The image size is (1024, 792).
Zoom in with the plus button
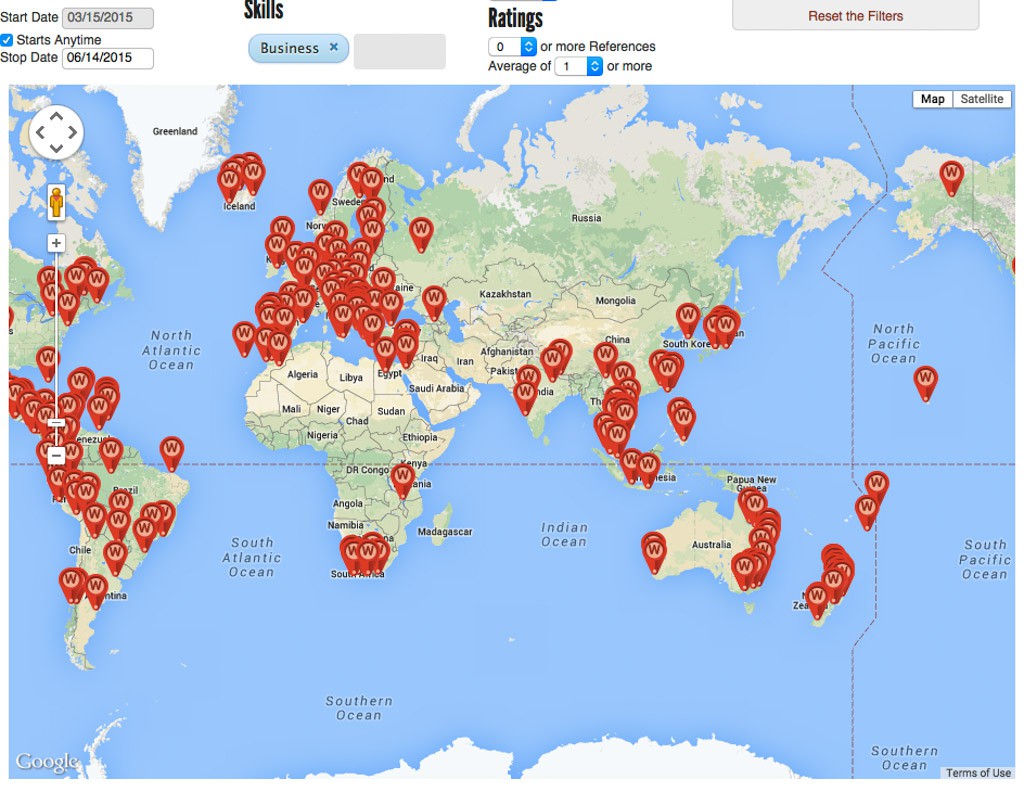click(56, 244)
